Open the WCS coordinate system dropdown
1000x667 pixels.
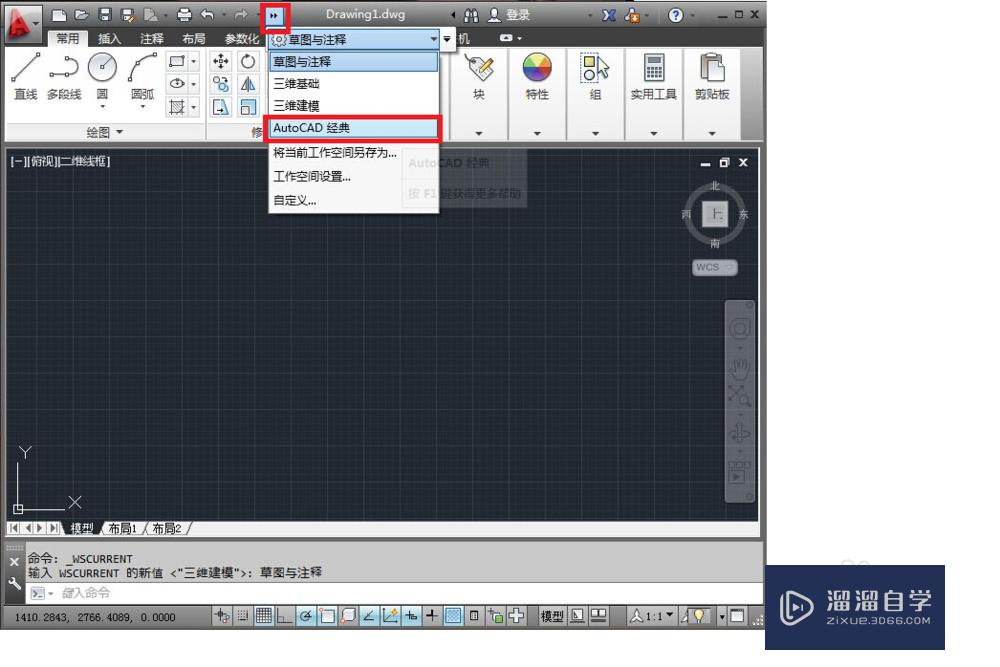click(714, 267)
